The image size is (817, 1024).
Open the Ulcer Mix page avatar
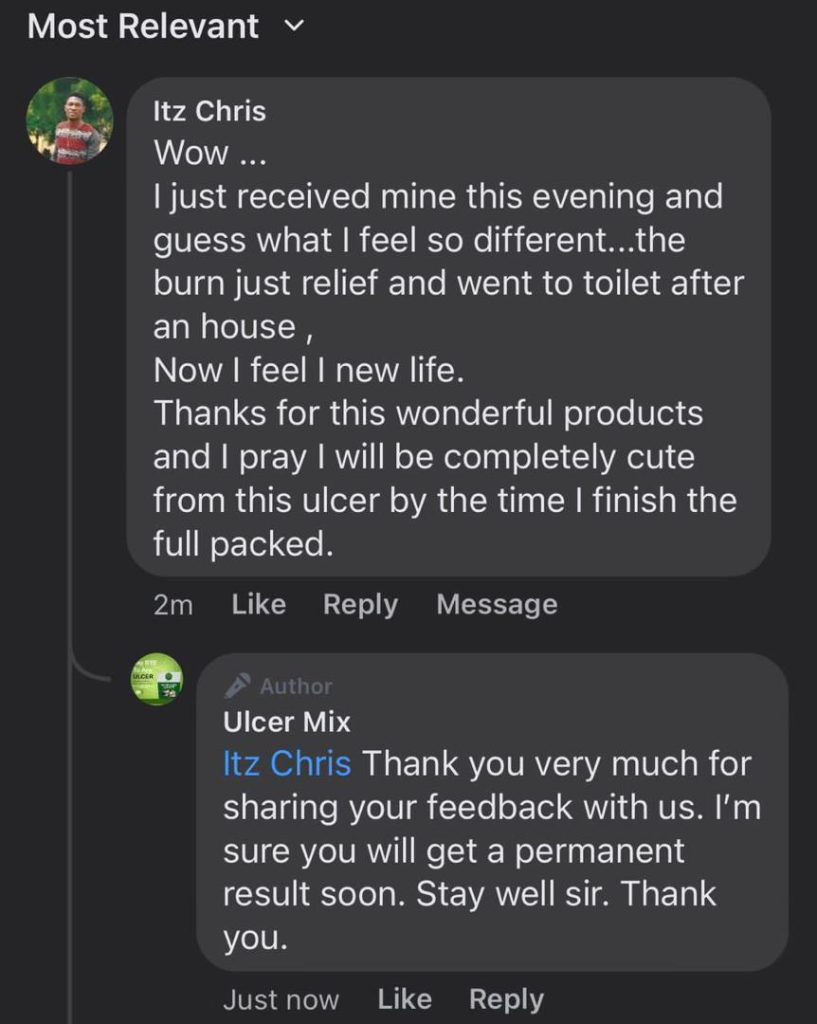[158, 679]
